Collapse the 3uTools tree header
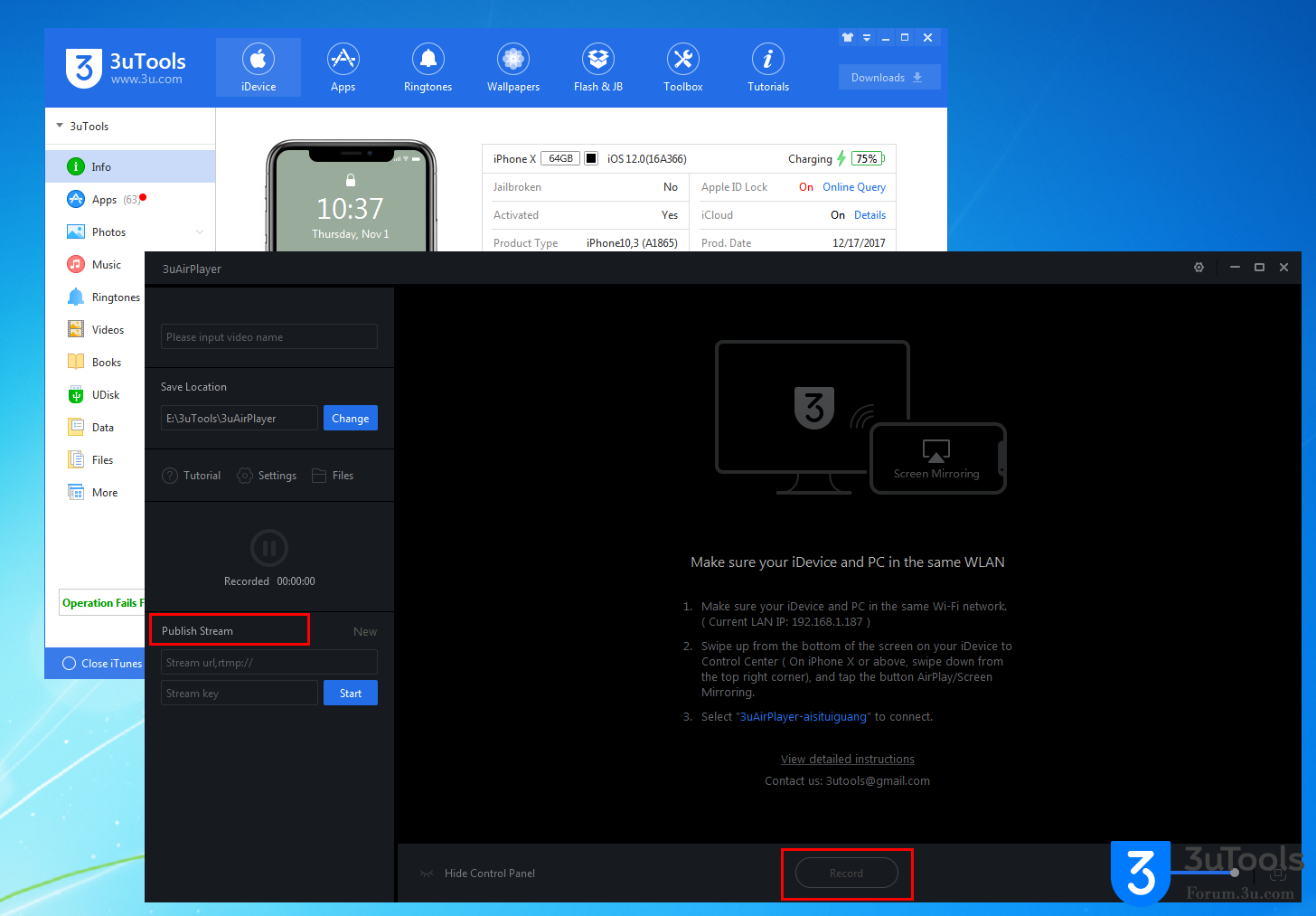Screen dimensions: 1316x916 (x=60, y=126)
